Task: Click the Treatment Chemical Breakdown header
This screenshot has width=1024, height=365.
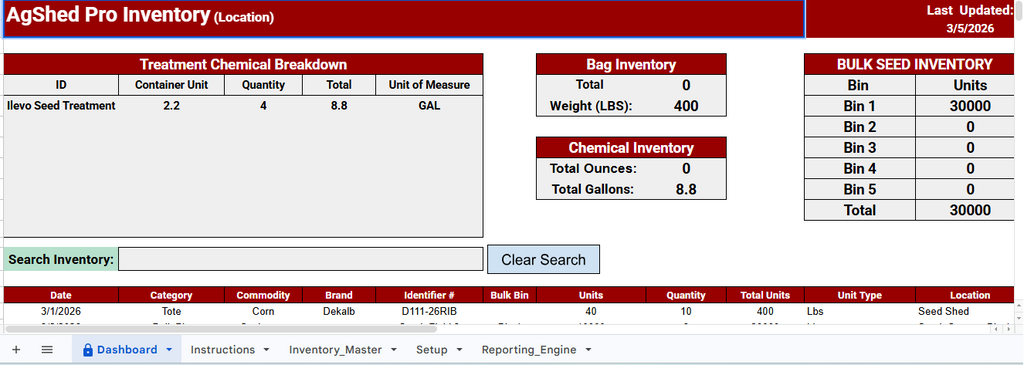Action: [x=243, y=65]
